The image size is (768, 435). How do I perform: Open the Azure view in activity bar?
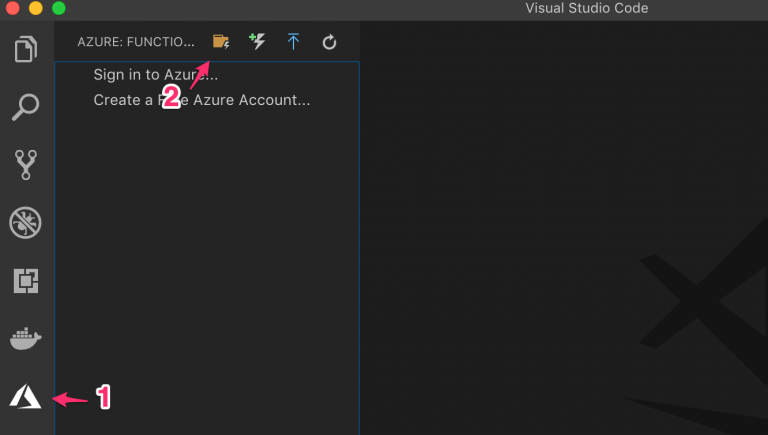pyautogui.click(x=25, y=397)
